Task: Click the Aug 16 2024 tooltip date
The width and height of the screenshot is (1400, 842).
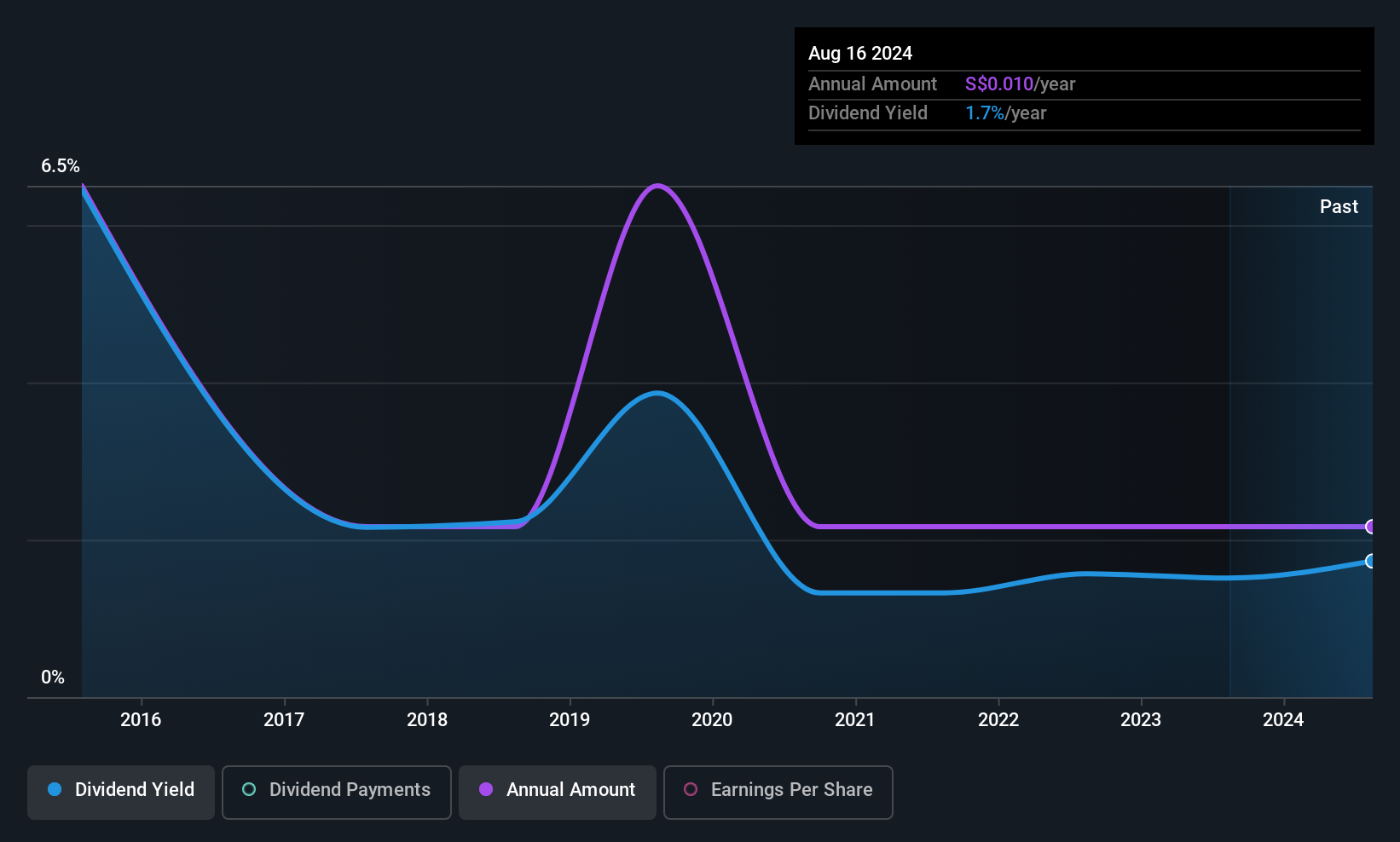Action: tap(860, 53)
